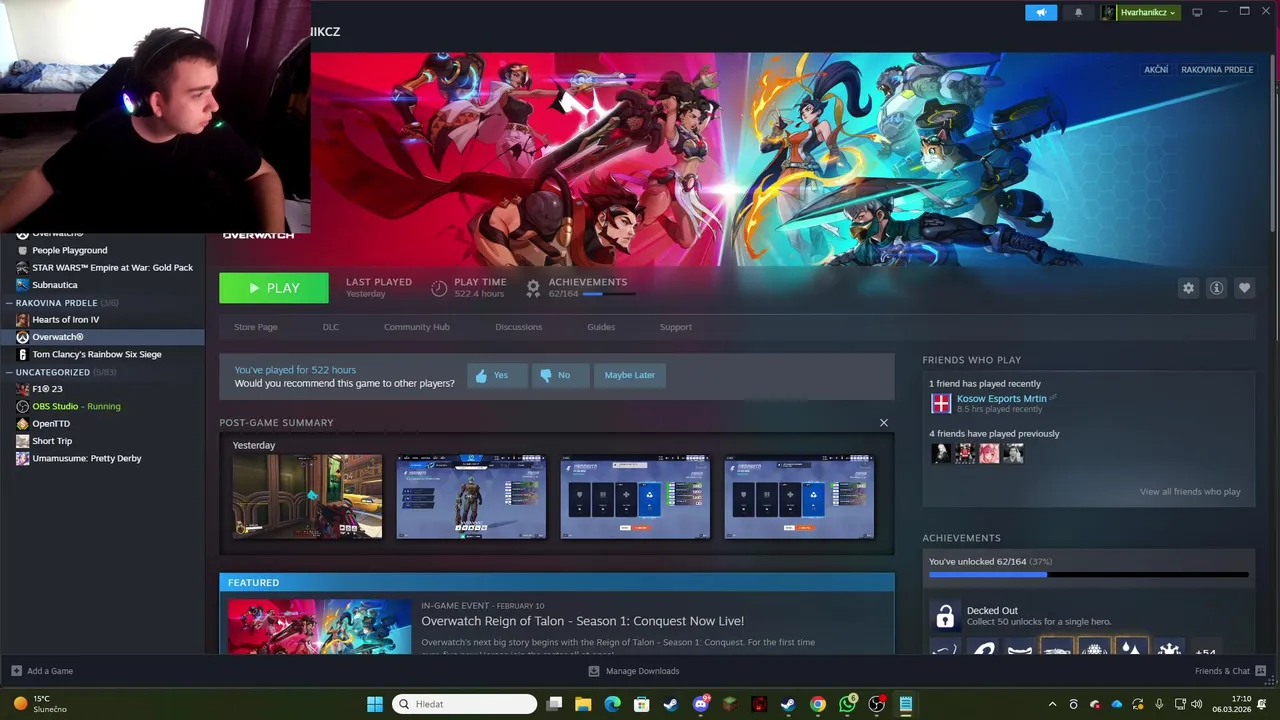The image size is (1280, 720).
Task: Show Overwatch game info icon
Action: click(x=1216, y=288)
